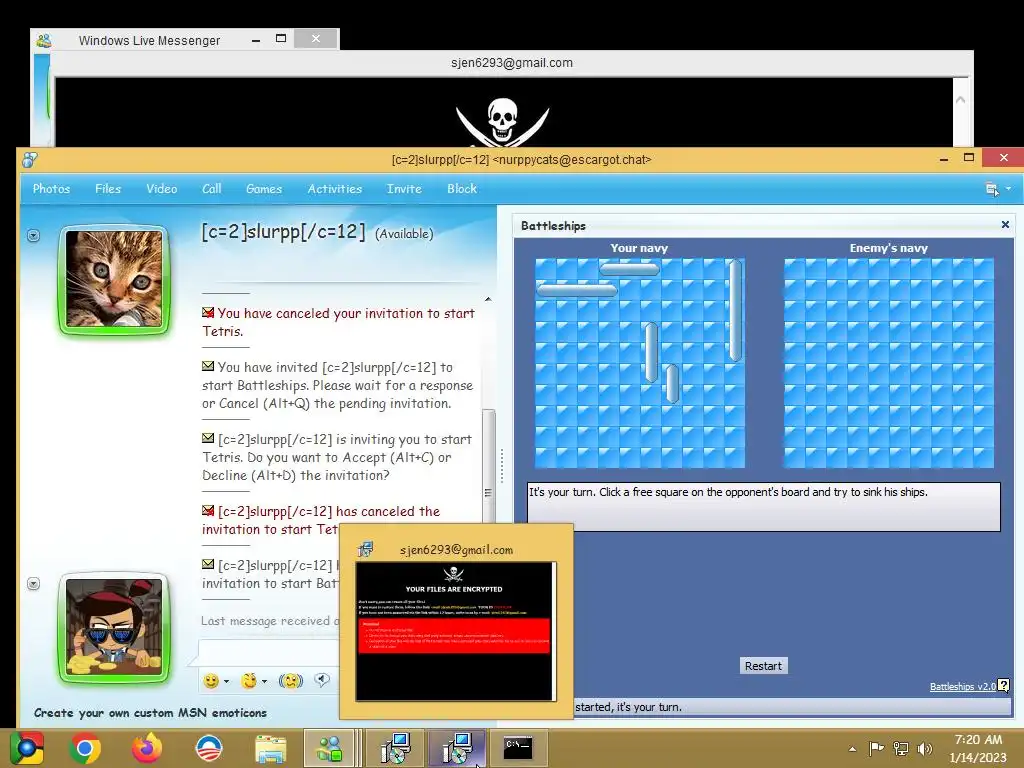The height and width of the screenshot is (768, 1024).
Task: Click the skull and swords image in background window
Action: 502,122
